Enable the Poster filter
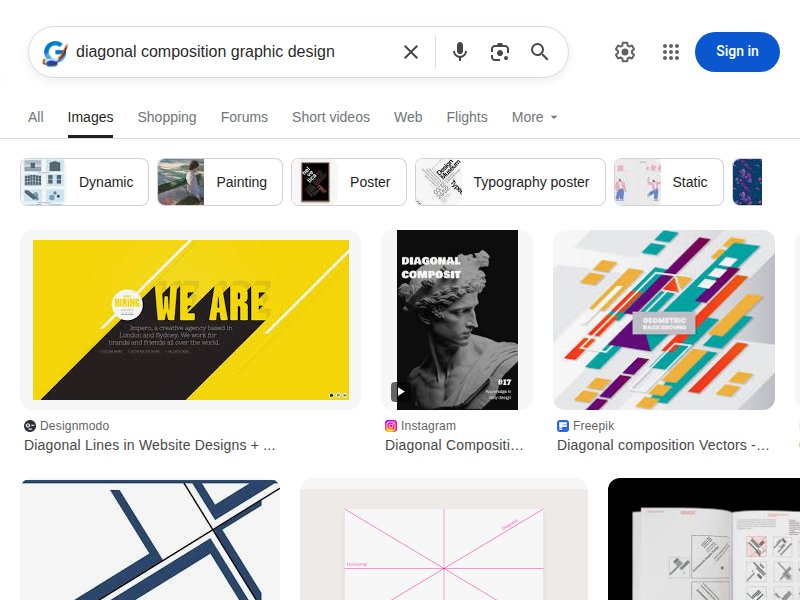This screenshot has width=800, height=600. [347, 182]
